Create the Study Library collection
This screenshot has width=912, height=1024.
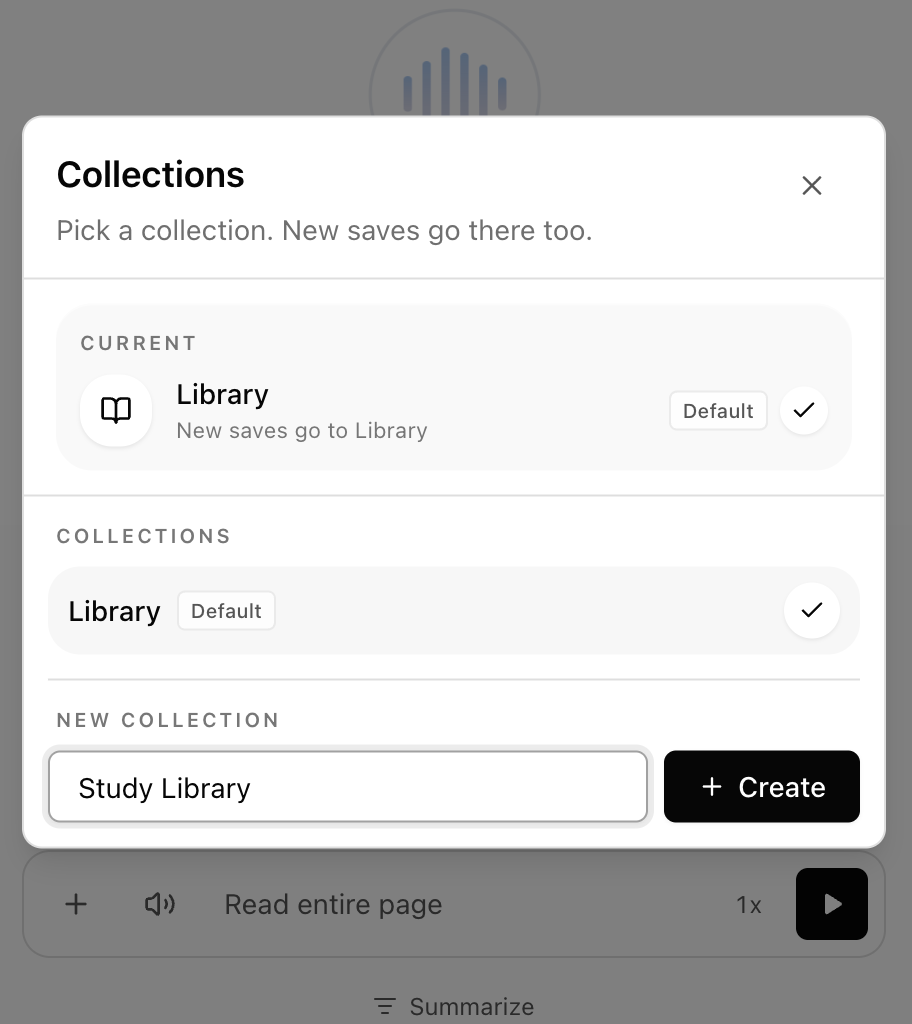pyautogui.click(x=762, y=787)
